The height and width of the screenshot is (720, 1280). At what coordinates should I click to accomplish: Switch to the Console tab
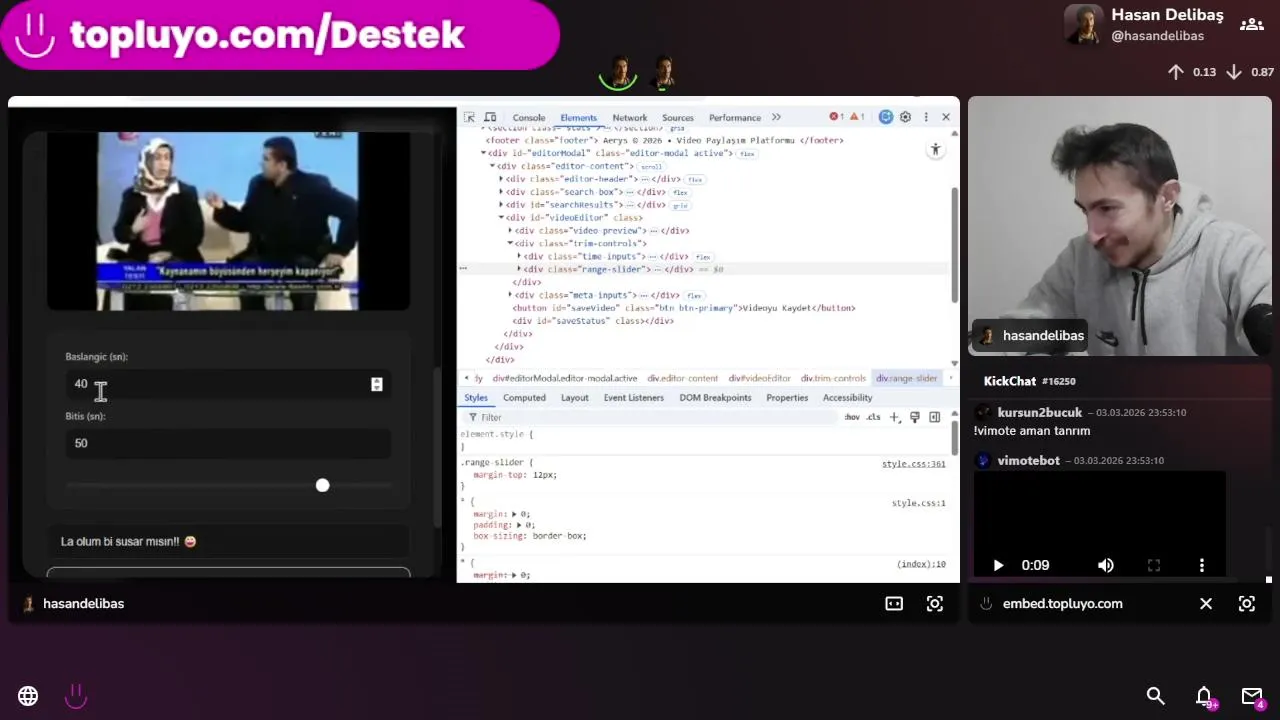529,118
